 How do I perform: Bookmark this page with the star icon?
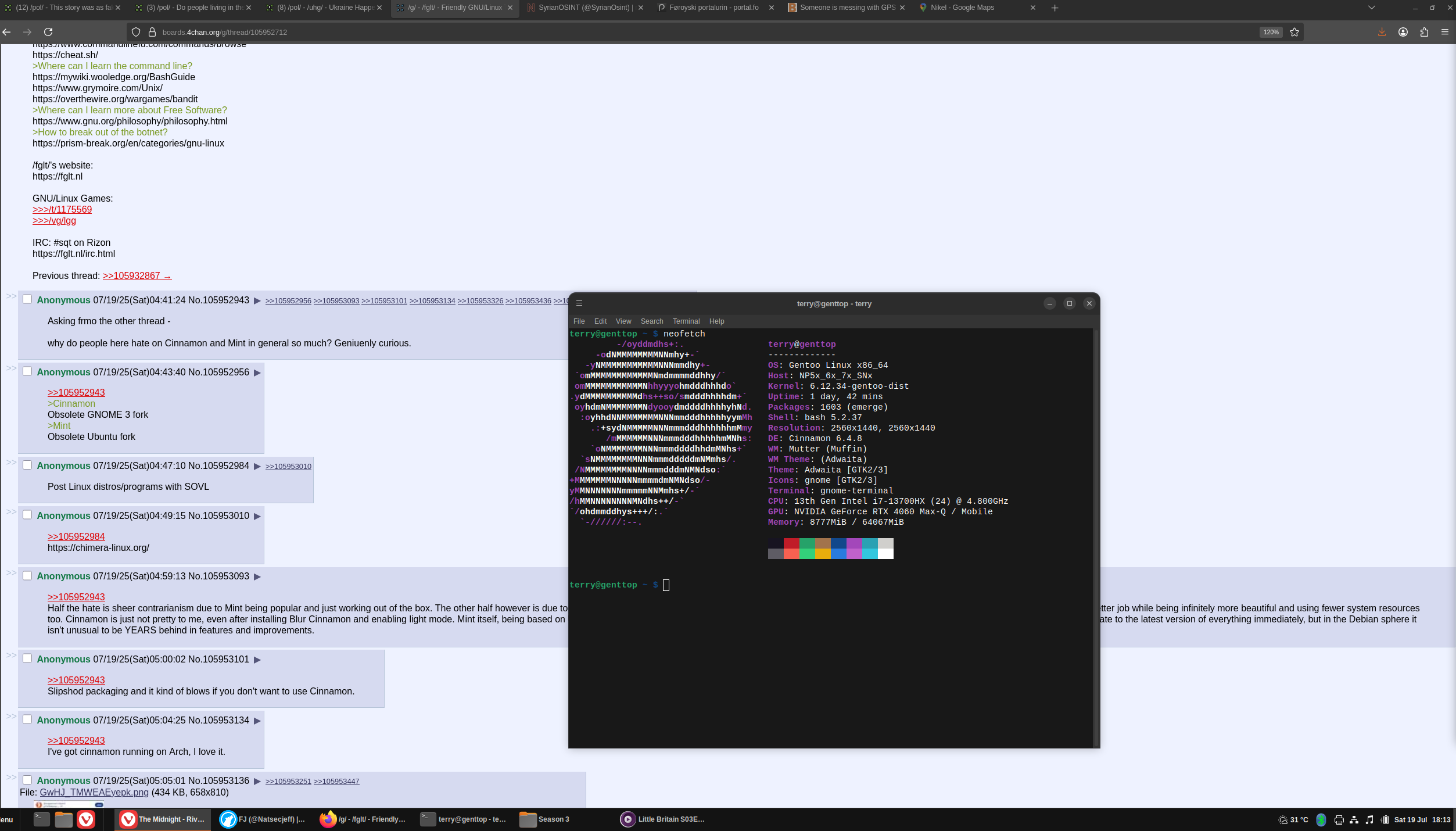pos(1294,32)
